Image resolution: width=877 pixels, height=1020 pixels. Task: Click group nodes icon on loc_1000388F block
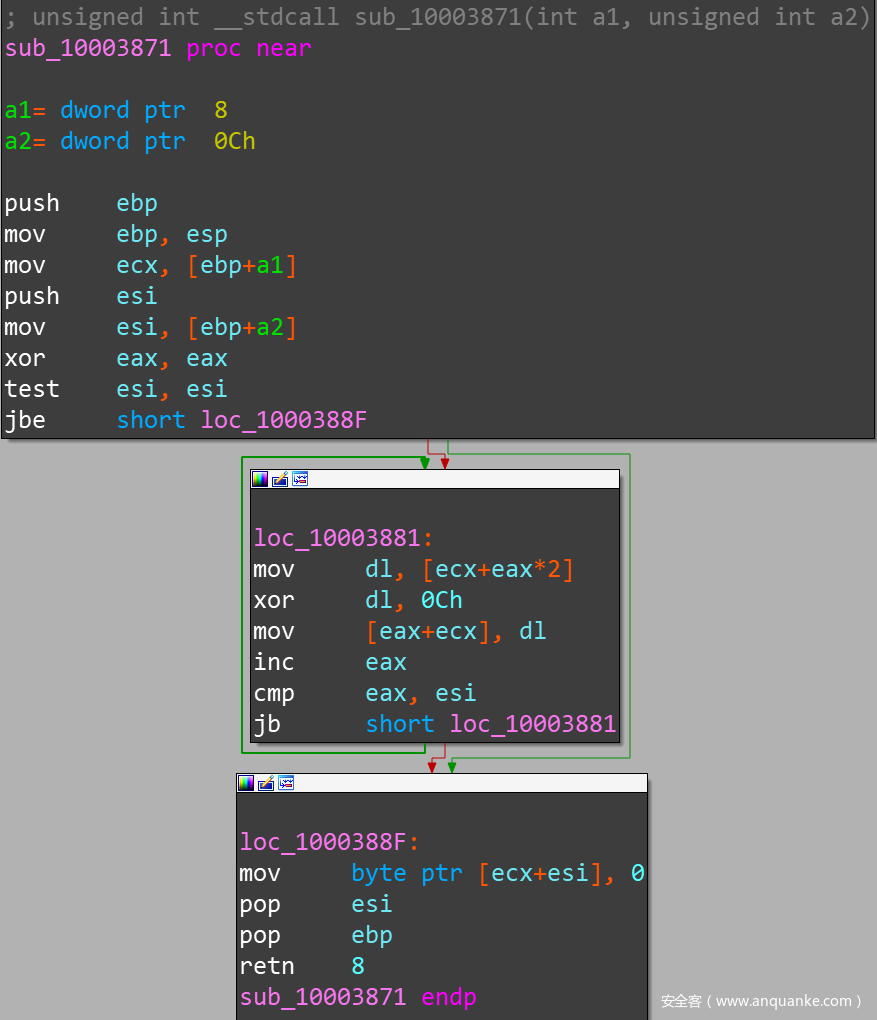tap(285, 783)
